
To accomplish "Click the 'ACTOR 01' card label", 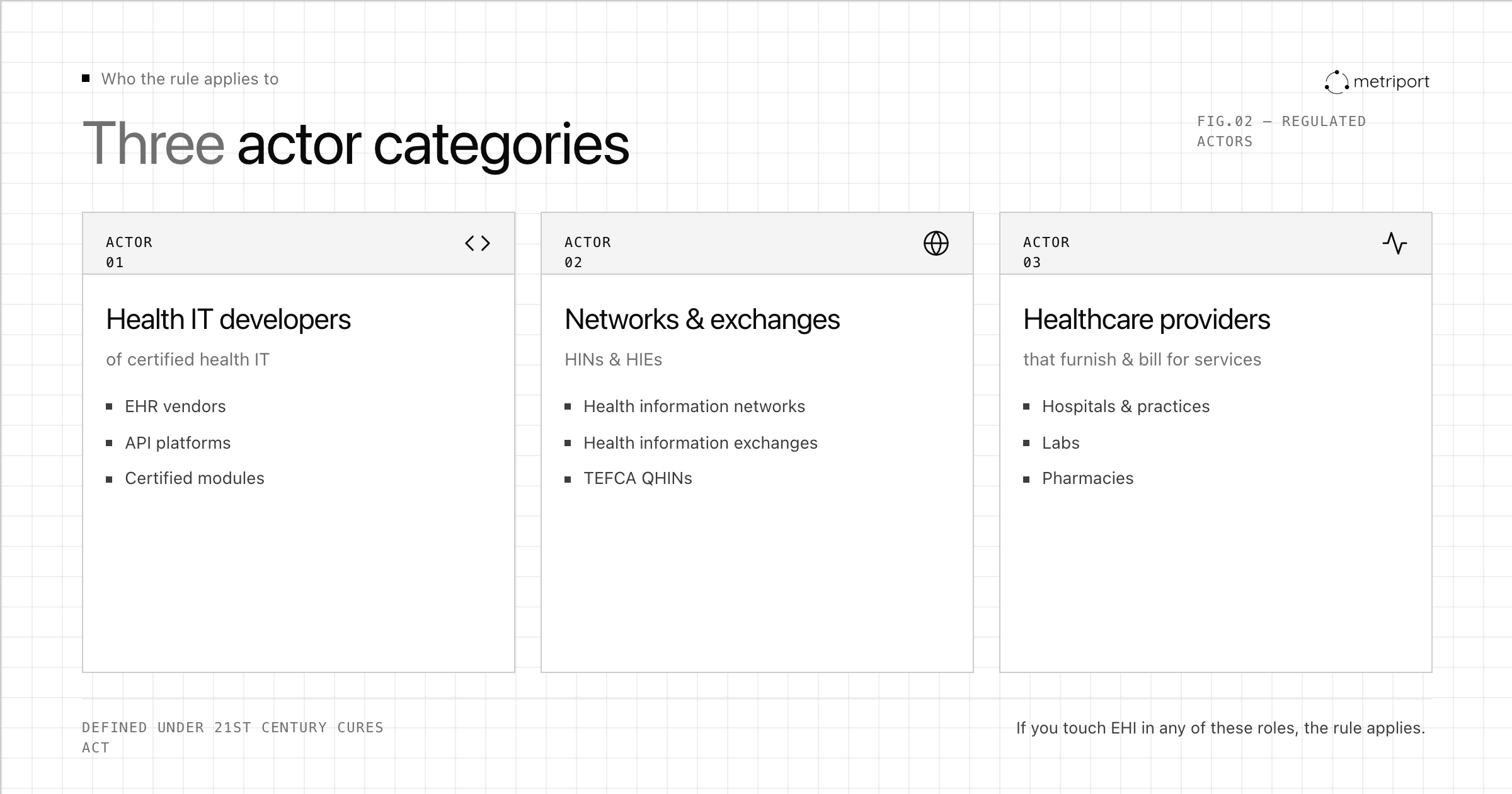I will pos(129,252).
